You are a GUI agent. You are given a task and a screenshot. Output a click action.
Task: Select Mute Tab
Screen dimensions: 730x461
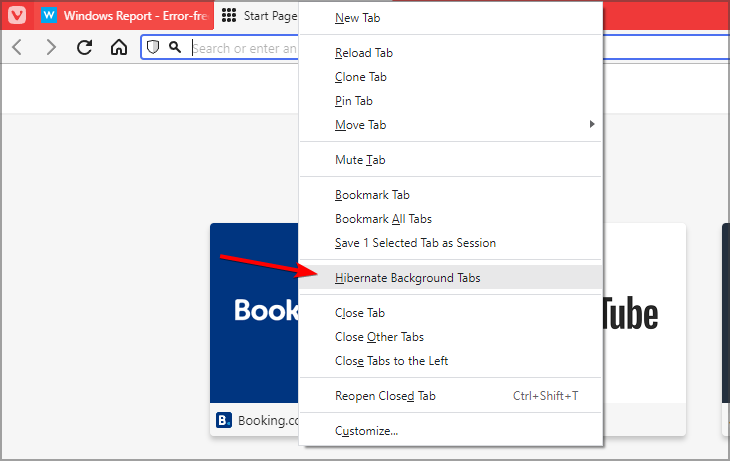pos(451,160)
